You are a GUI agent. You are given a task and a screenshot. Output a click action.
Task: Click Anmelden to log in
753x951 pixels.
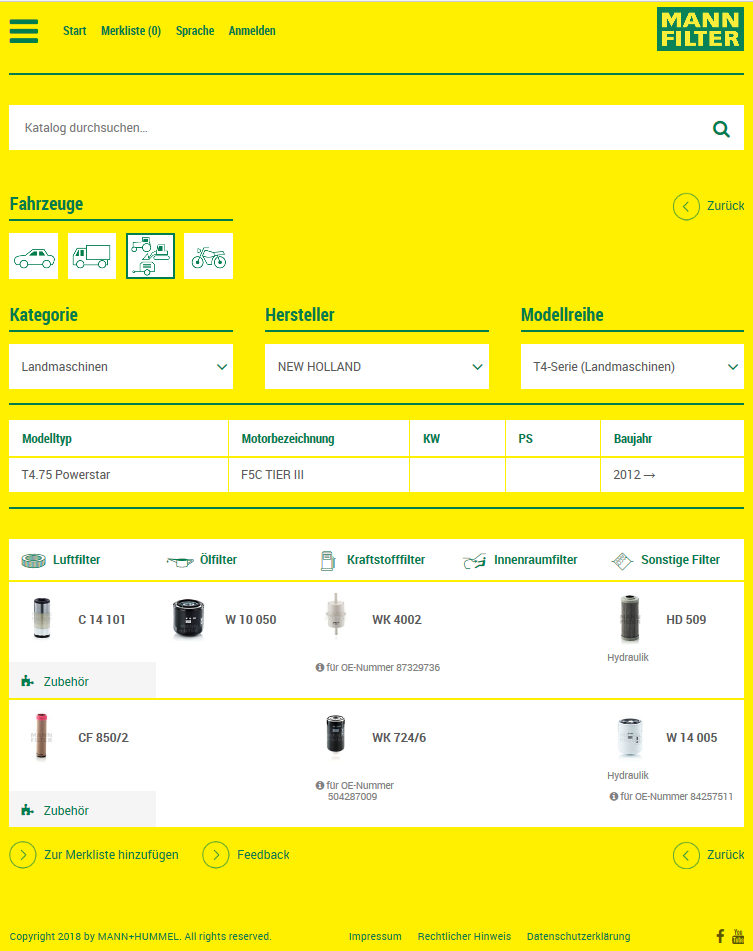click(x=252, y=31)
